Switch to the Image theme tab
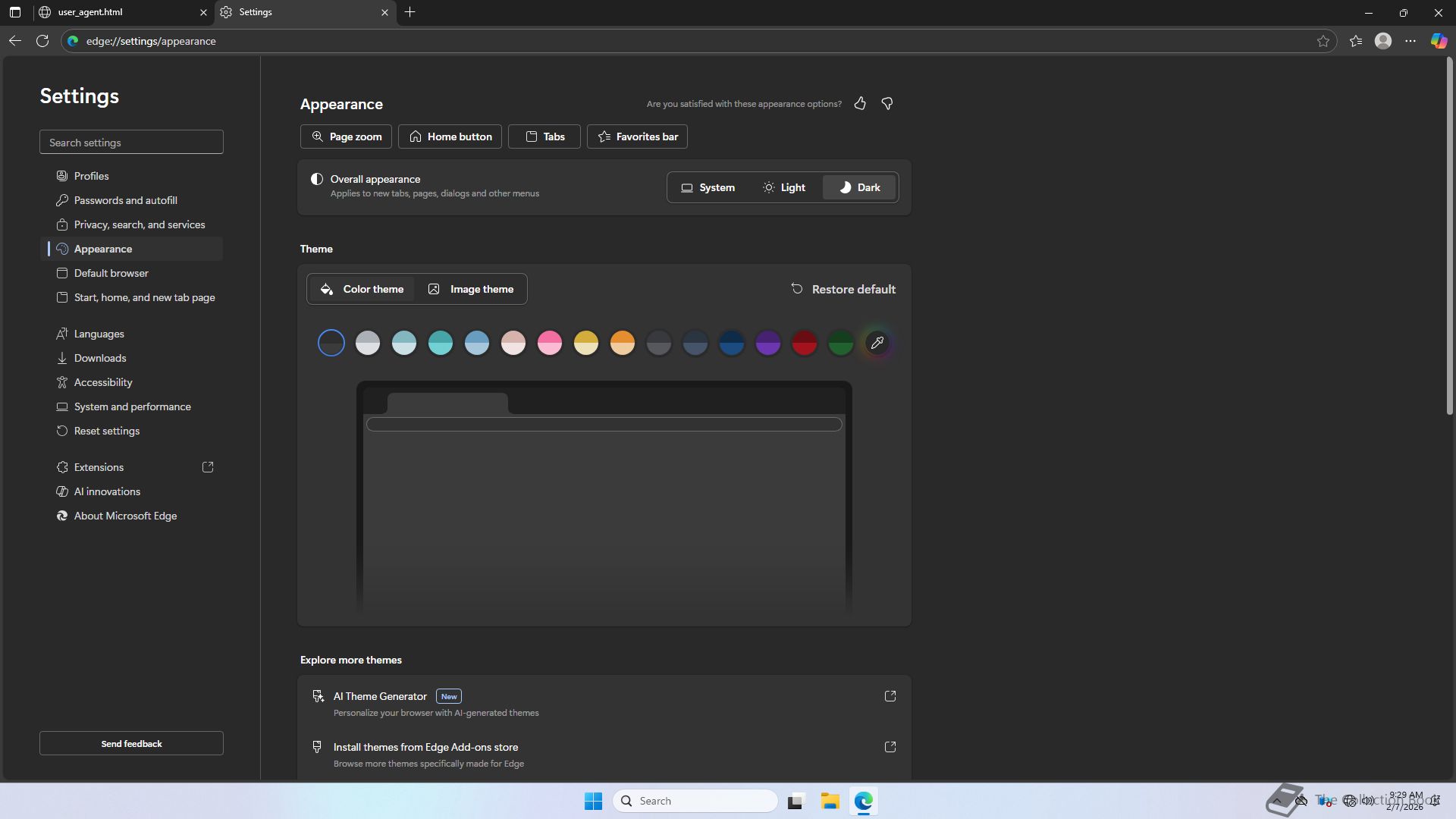Image resolution: width=1456 pixels, height=819 pixels. [x=471, y=289]
